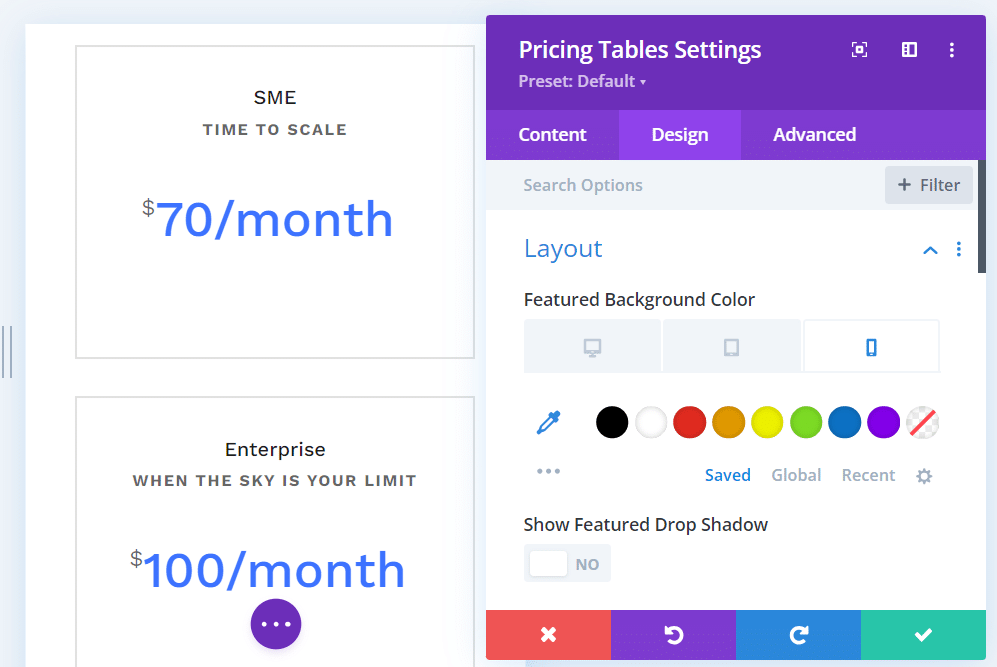The width and height of the screenshot is (997, 667).
Task: Save changes with the green checkmark
Action: [922, 634]
